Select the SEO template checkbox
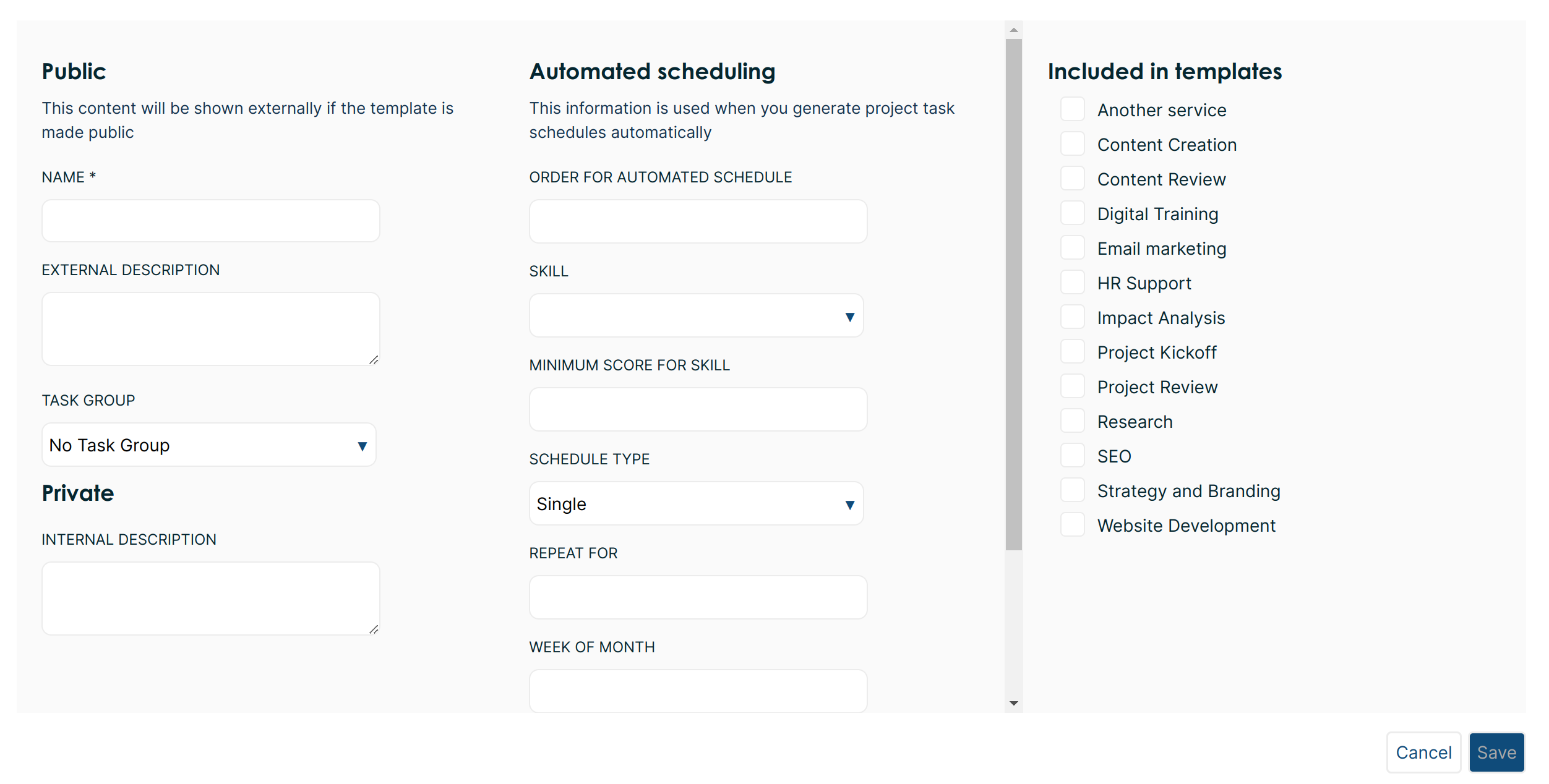Image resolution: width=1549 pixels, height=784 pixels. tap(1072, 456)
